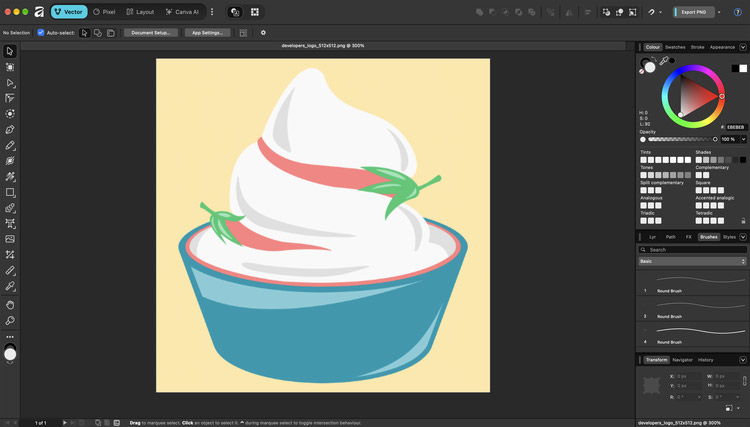Toggle the aspect ratio link in Transform panel
Viewport: 750px width, 427px height.
[x=744, y=381]
